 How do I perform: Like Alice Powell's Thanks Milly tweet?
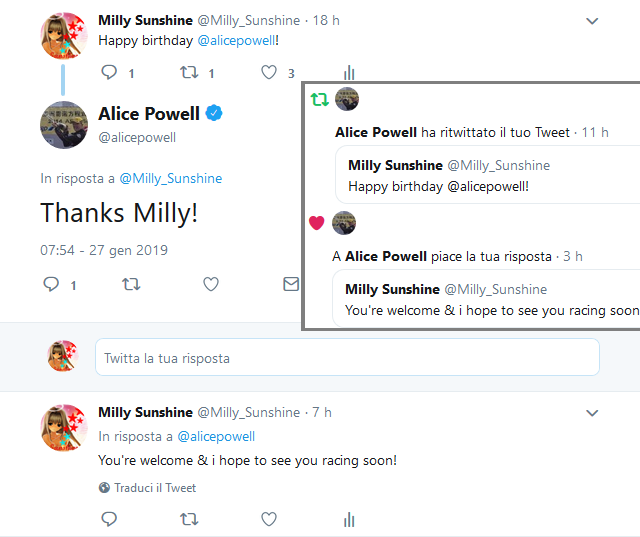click(x=210, y=285)
